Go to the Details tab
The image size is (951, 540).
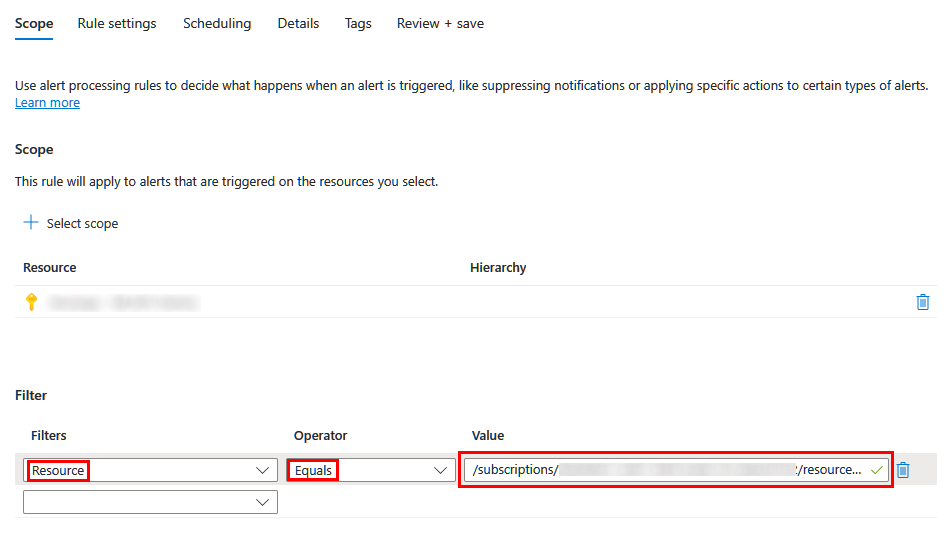(x=298, y=23)
